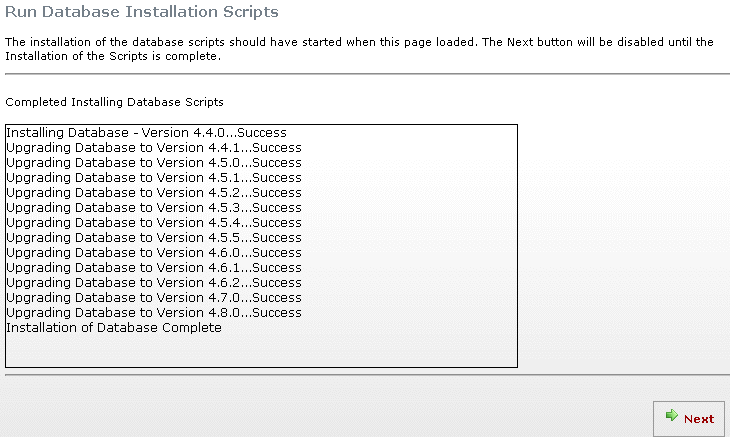
Task: Select the Upgrading to Version 4.6.1 line
Action: pos(154,267)
